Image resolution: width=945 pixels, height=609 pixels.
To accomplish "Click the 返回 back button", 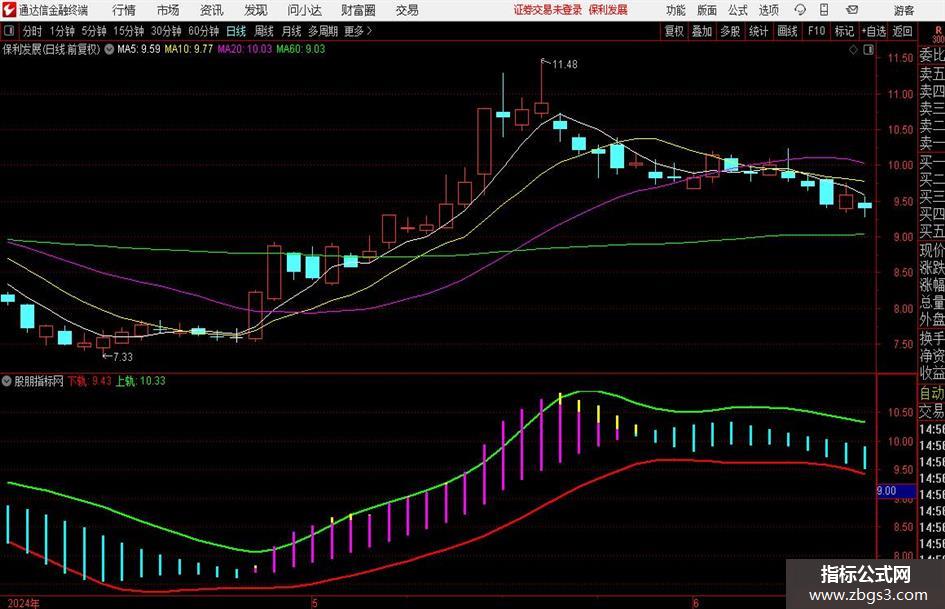I will (902, 31).
